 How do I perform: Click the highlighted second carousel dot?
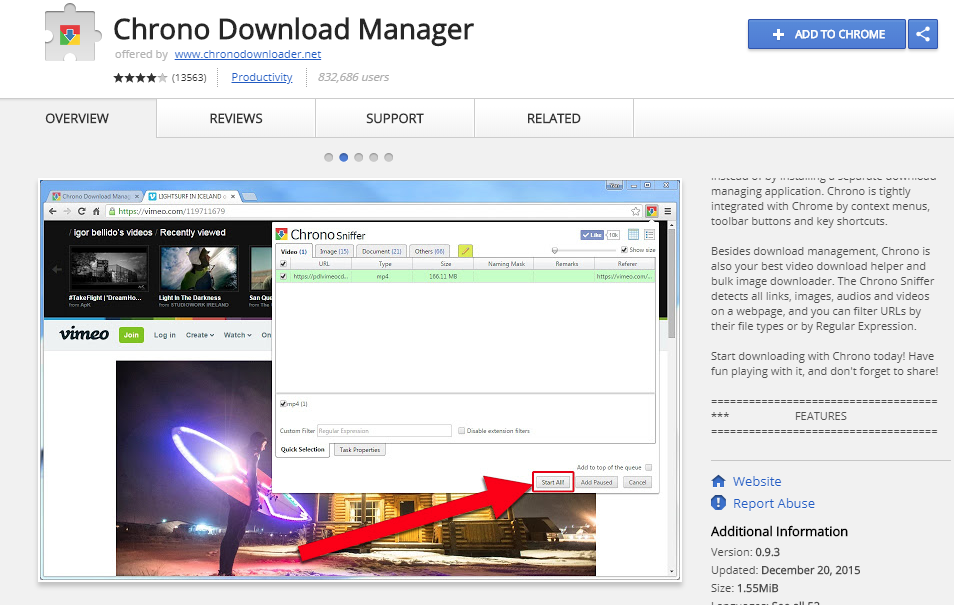click(x=344, y=157)
